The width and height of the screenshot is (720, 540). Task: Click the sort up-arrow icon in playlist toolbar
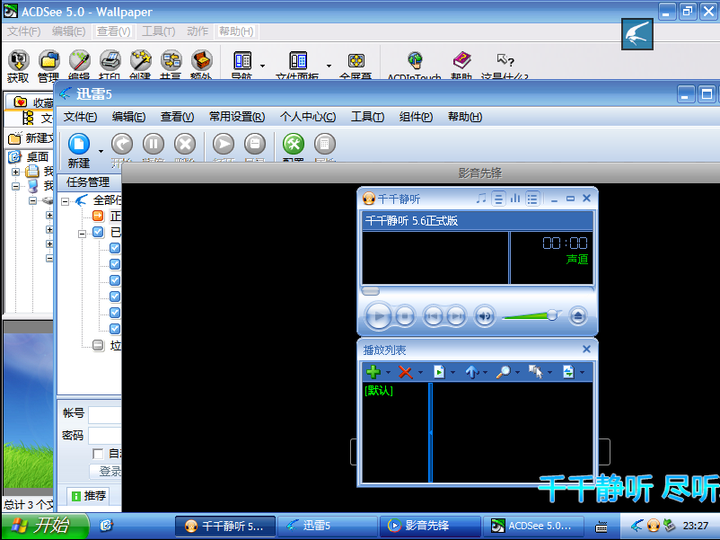472,371
